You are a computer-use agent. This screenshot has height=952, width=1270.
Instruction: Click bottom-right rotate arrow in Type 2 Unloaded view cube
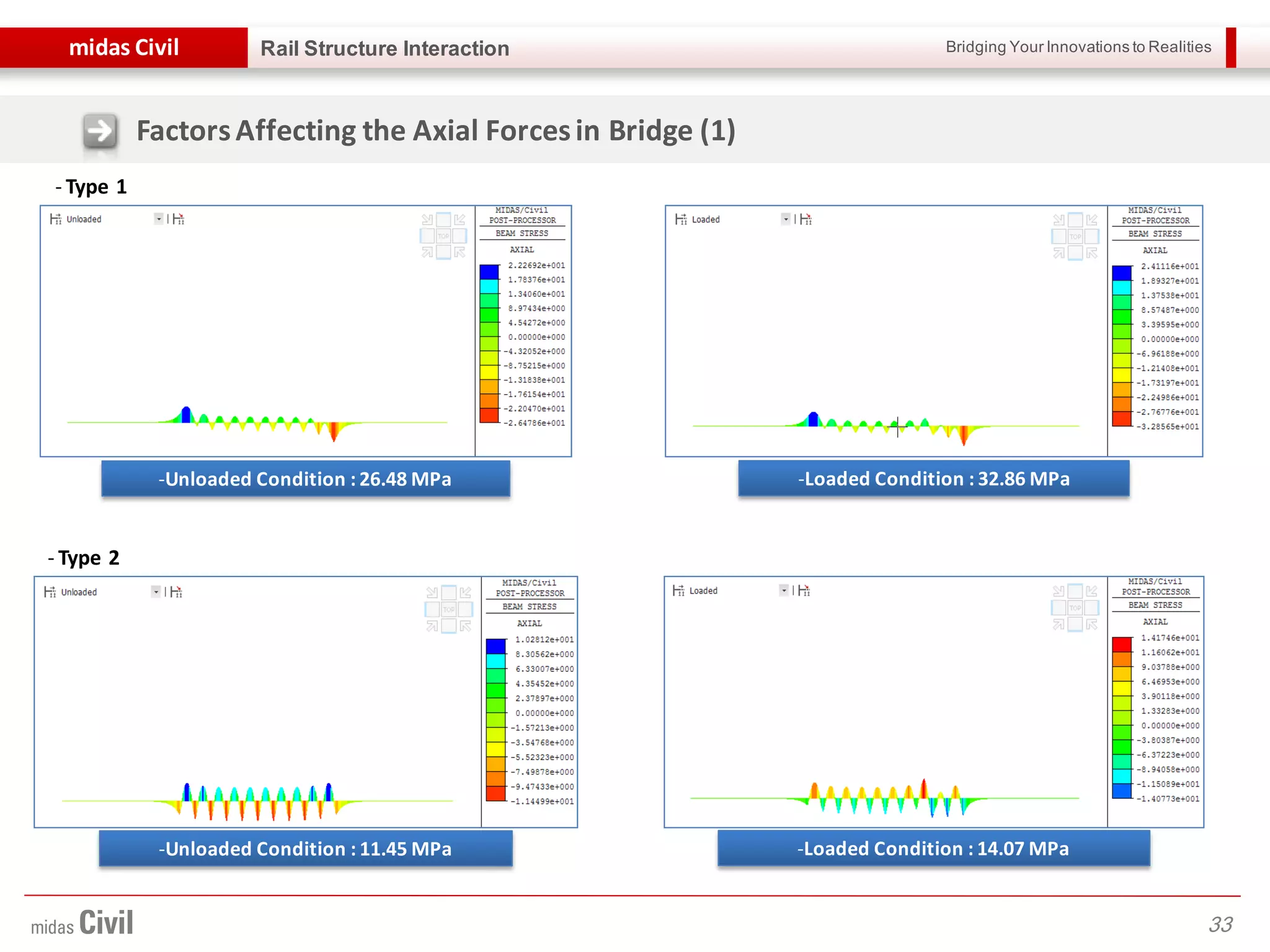pos(465,626)
